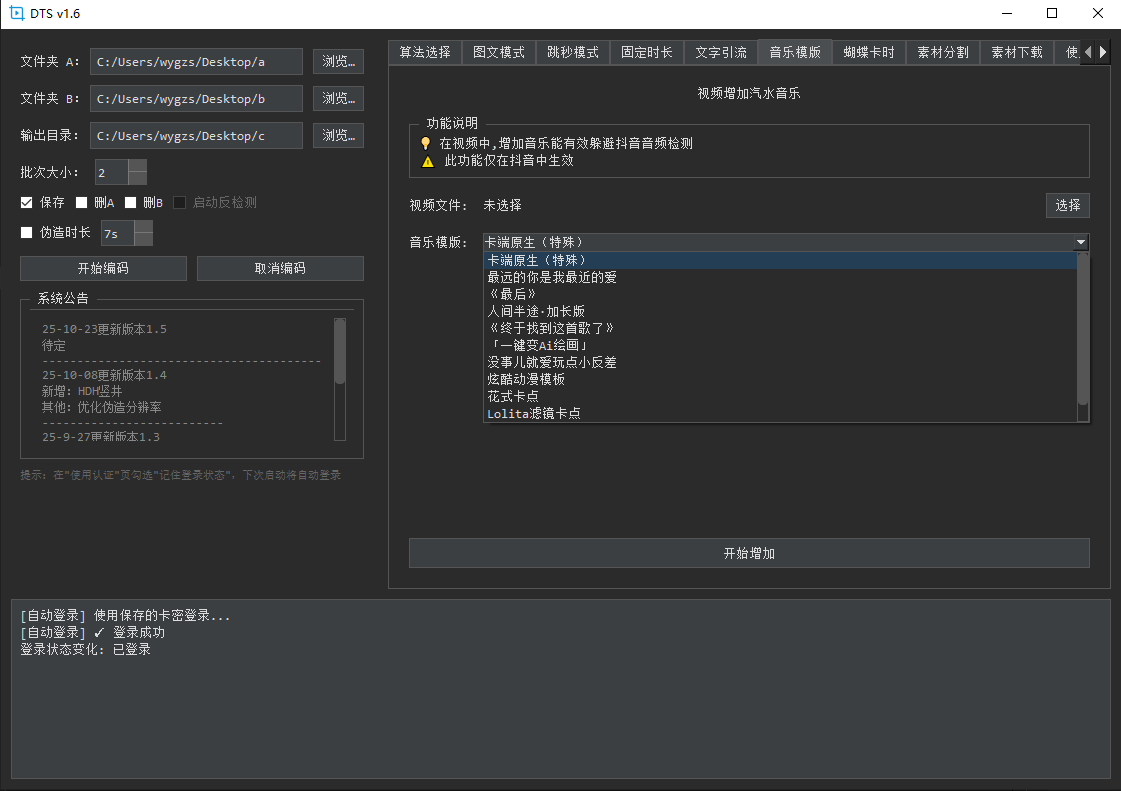The image size is (1121, 791).
Task: Increase 批次大小 with the up stepper arrow
Action: pyautogui.click(x=136, y=166)
